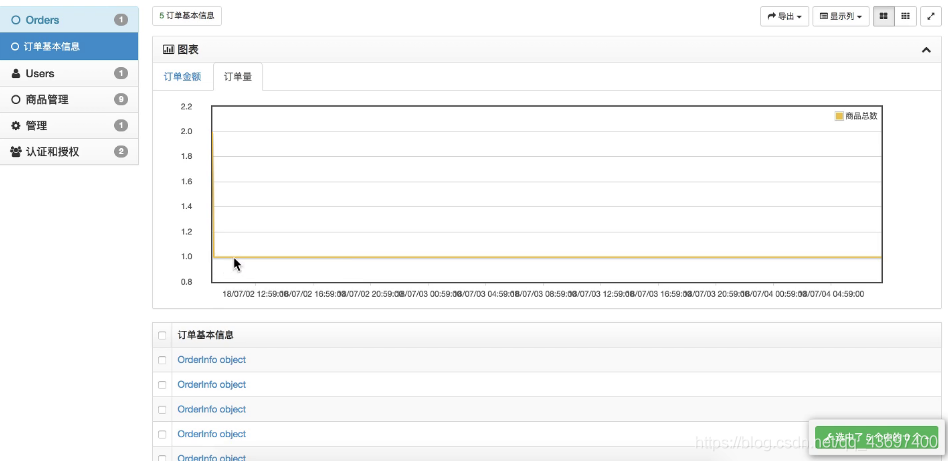Open the 管理 sidebar section
Screen dimensions: 948x461
(69, 126)
